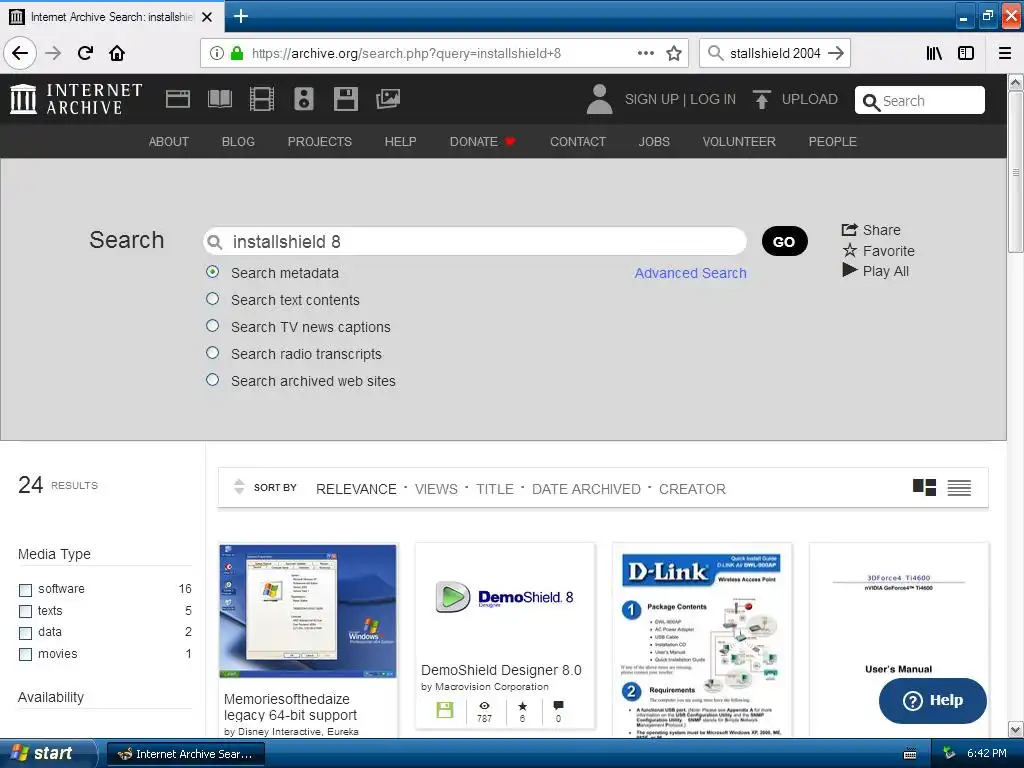Select Search archived web sites
Viewport: 1024px width, 768px height.
click(212, 379)
